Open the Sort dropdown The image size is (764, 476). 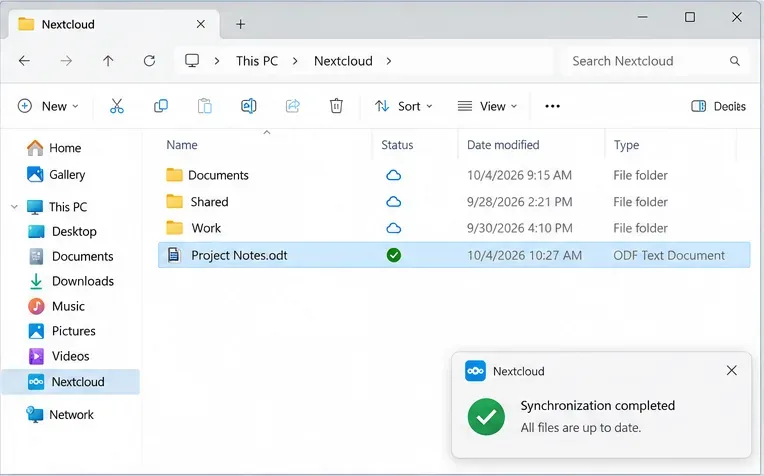(x=403, y=106)
